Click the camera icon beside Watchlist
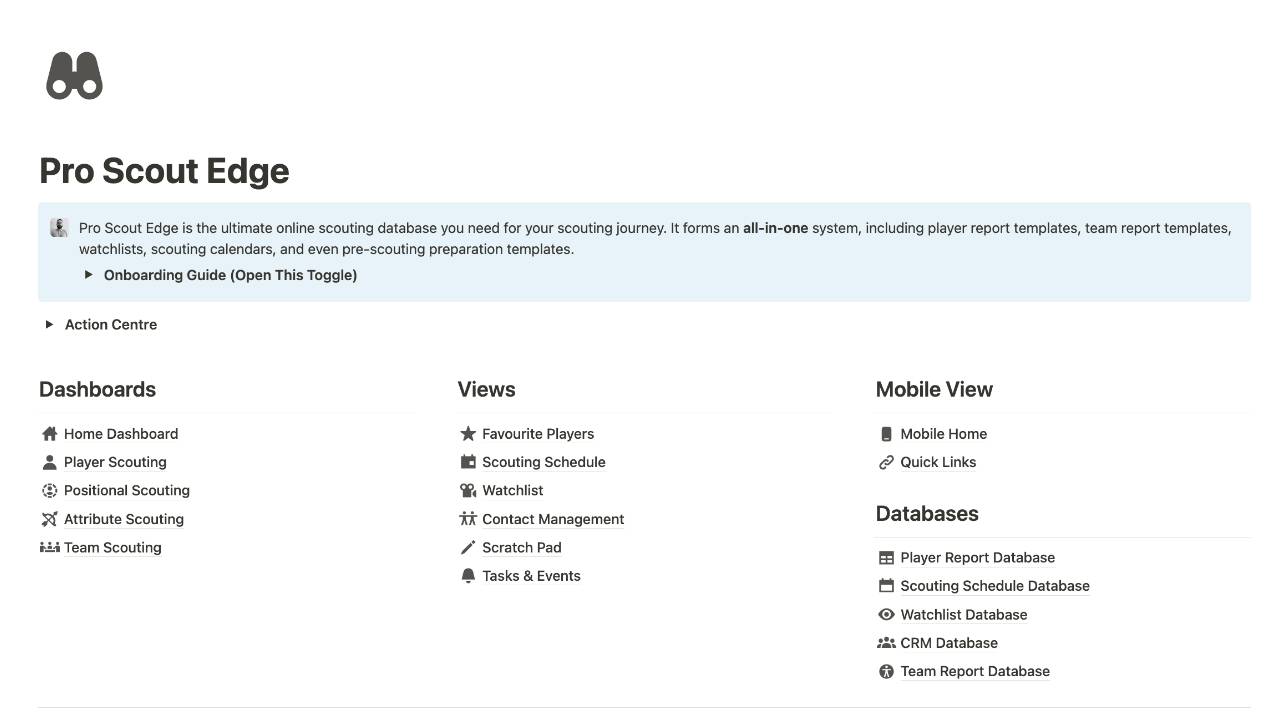 (468, 491)
